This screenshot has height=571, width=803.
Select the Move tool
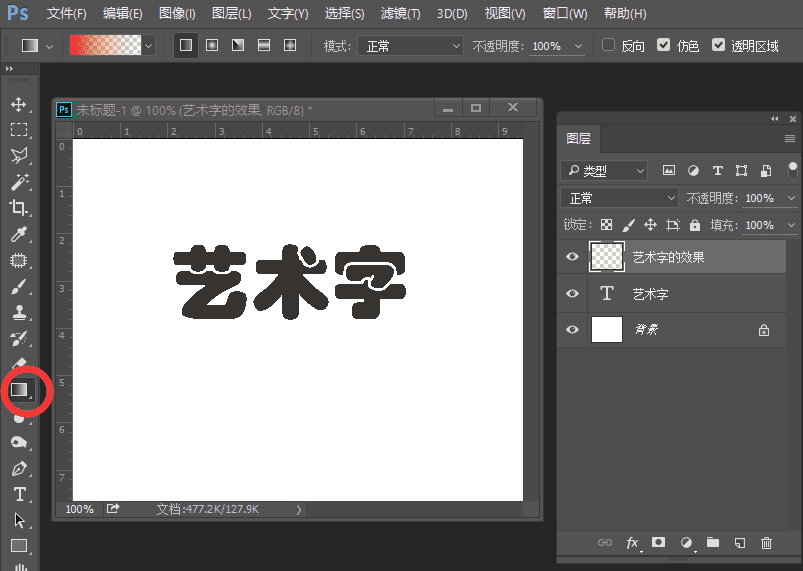point(19,104)
